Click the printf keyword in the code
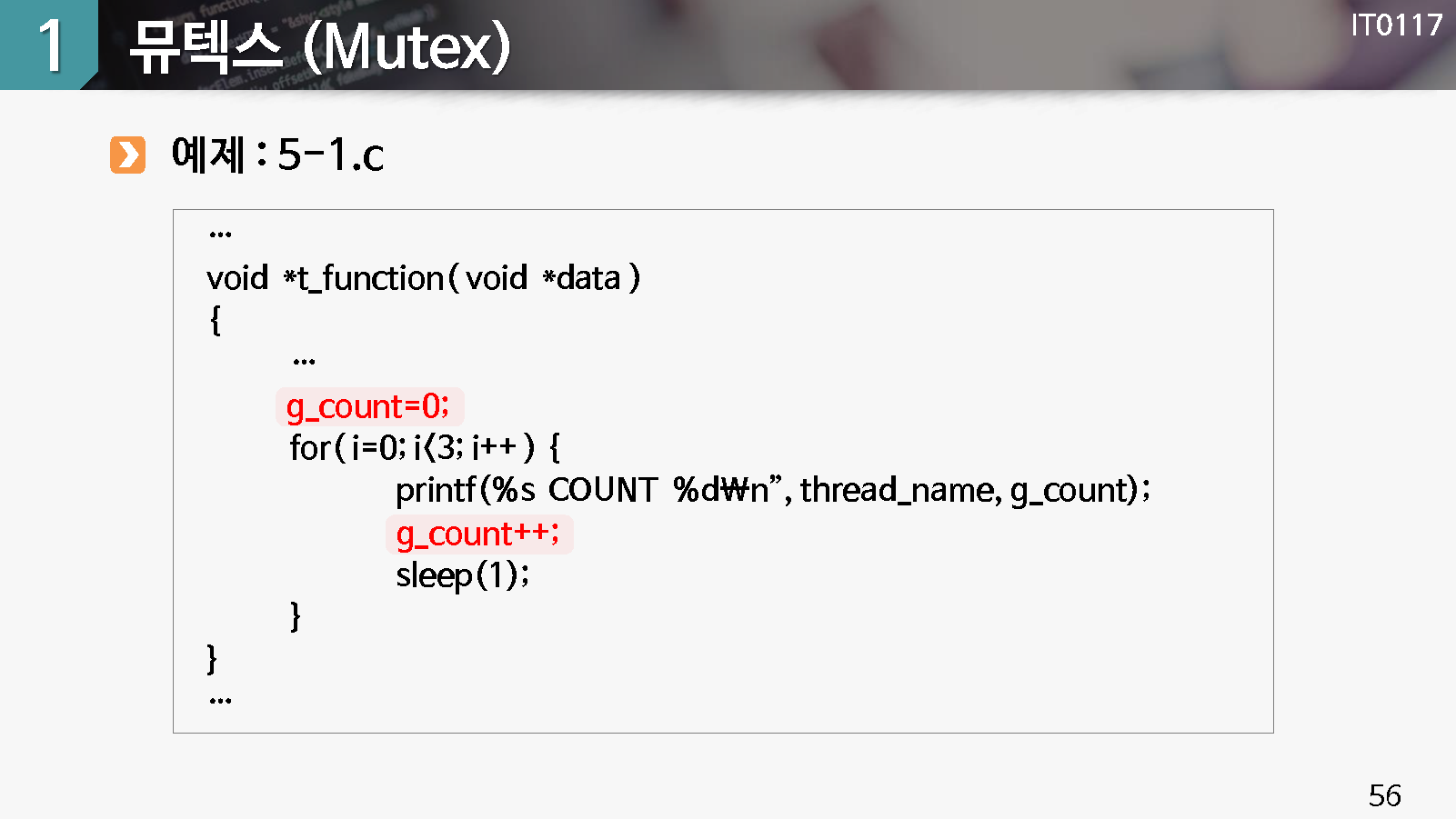 point(436,490)
